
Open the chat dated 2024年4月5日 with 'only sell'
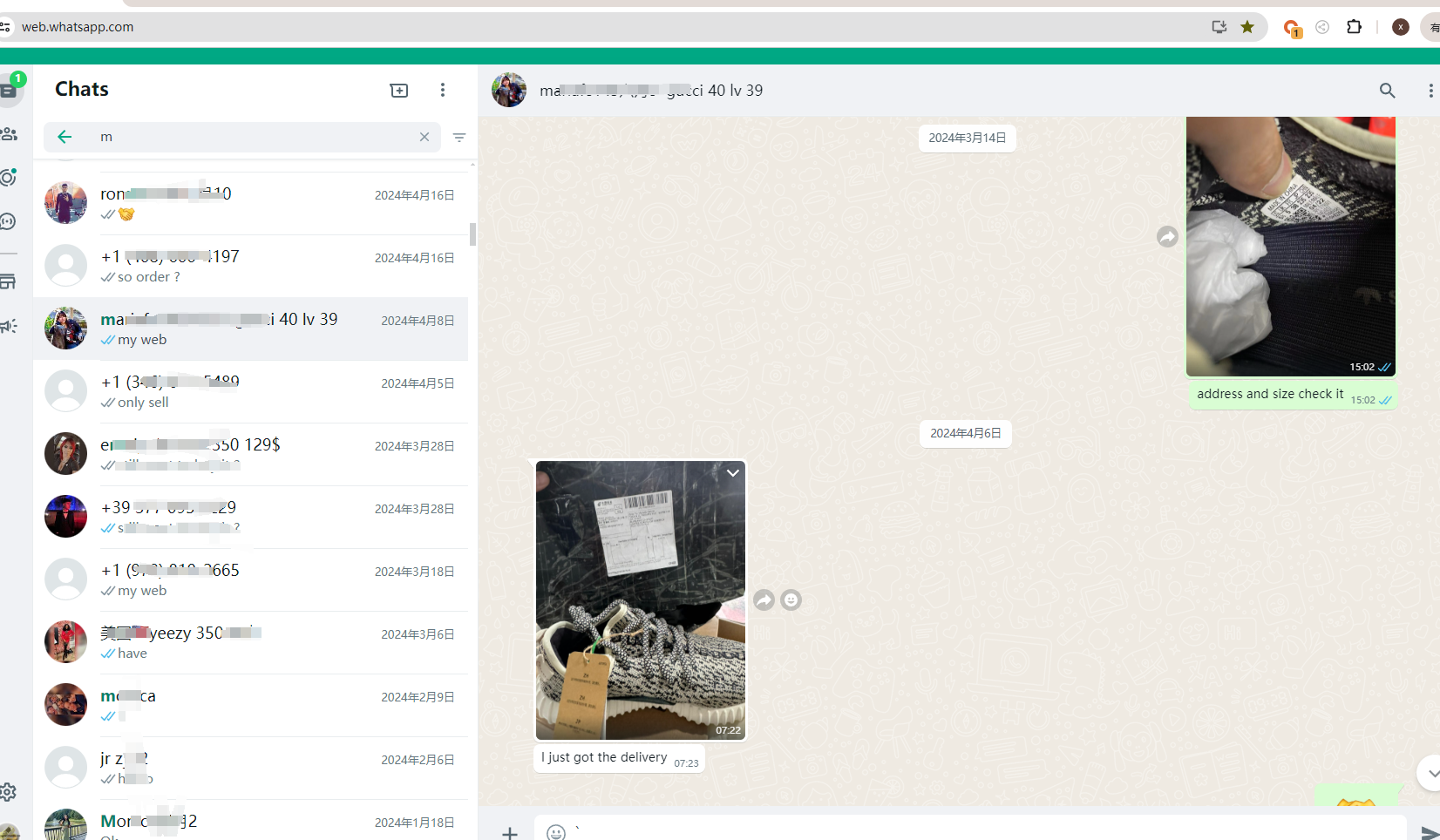pyautogui.click(x=253, y=392)
